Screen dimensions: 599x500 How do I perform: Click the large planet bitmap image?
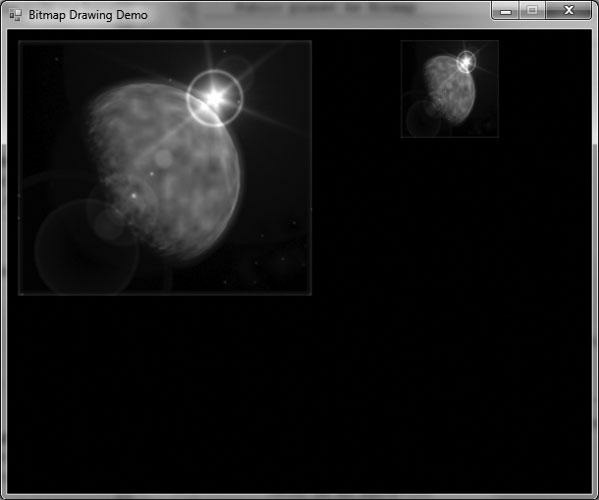(165, 168)
